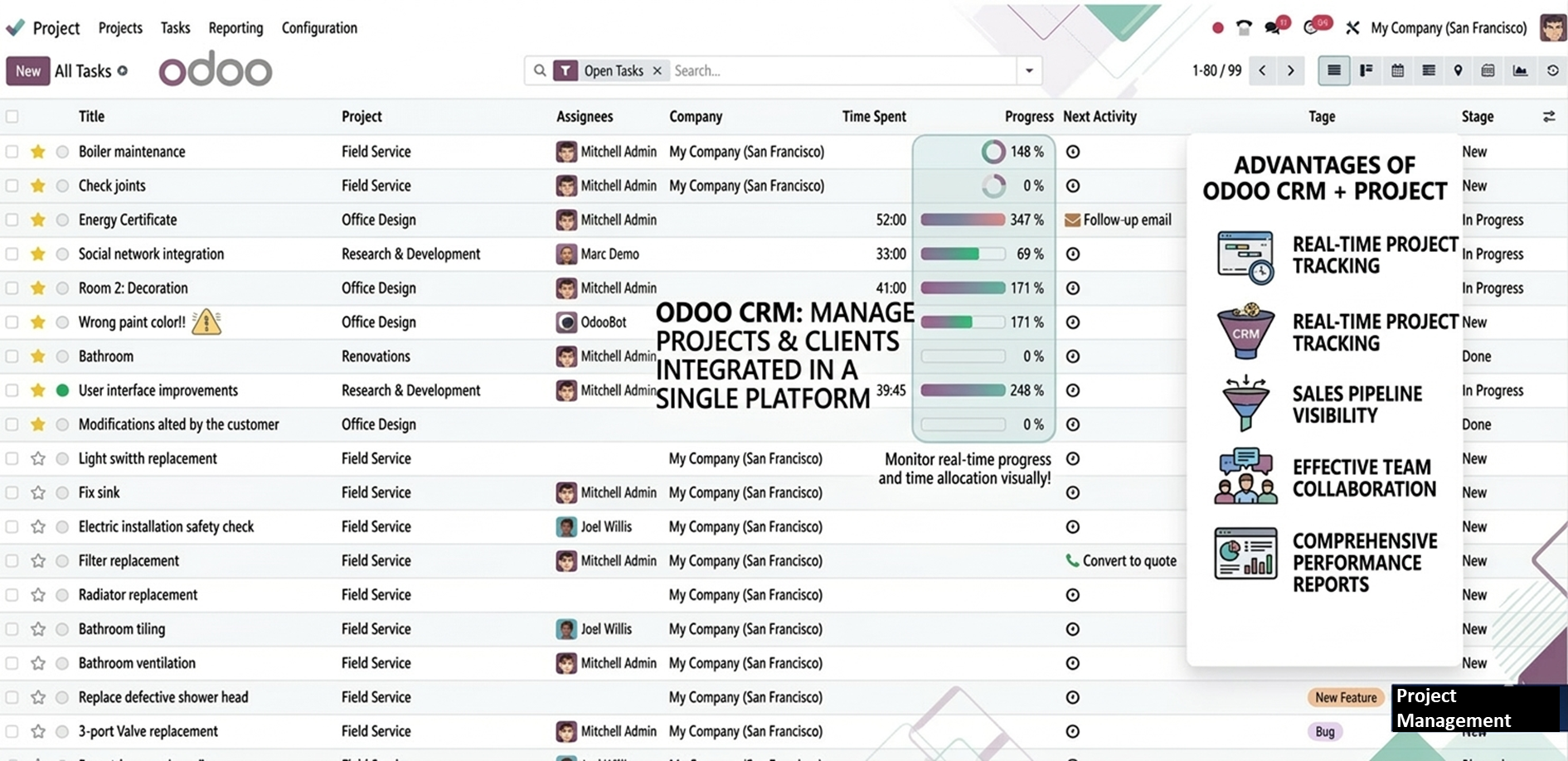The height and width of the screenshot is (761, 1568).
Task: Click the Energy Certificate progress bar
Action: click(x=963, y=220)
